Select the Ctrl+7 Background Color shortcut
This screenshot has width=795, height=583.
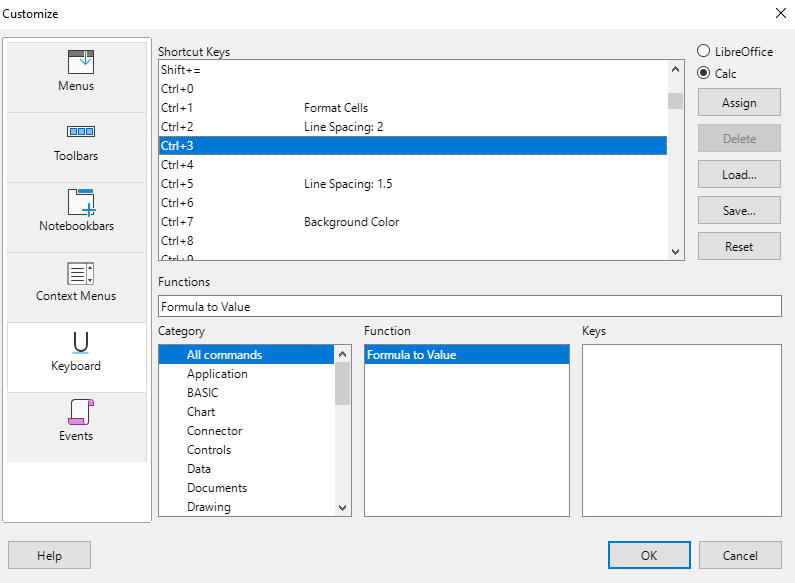pyautogui.click(x=413, y=222)
